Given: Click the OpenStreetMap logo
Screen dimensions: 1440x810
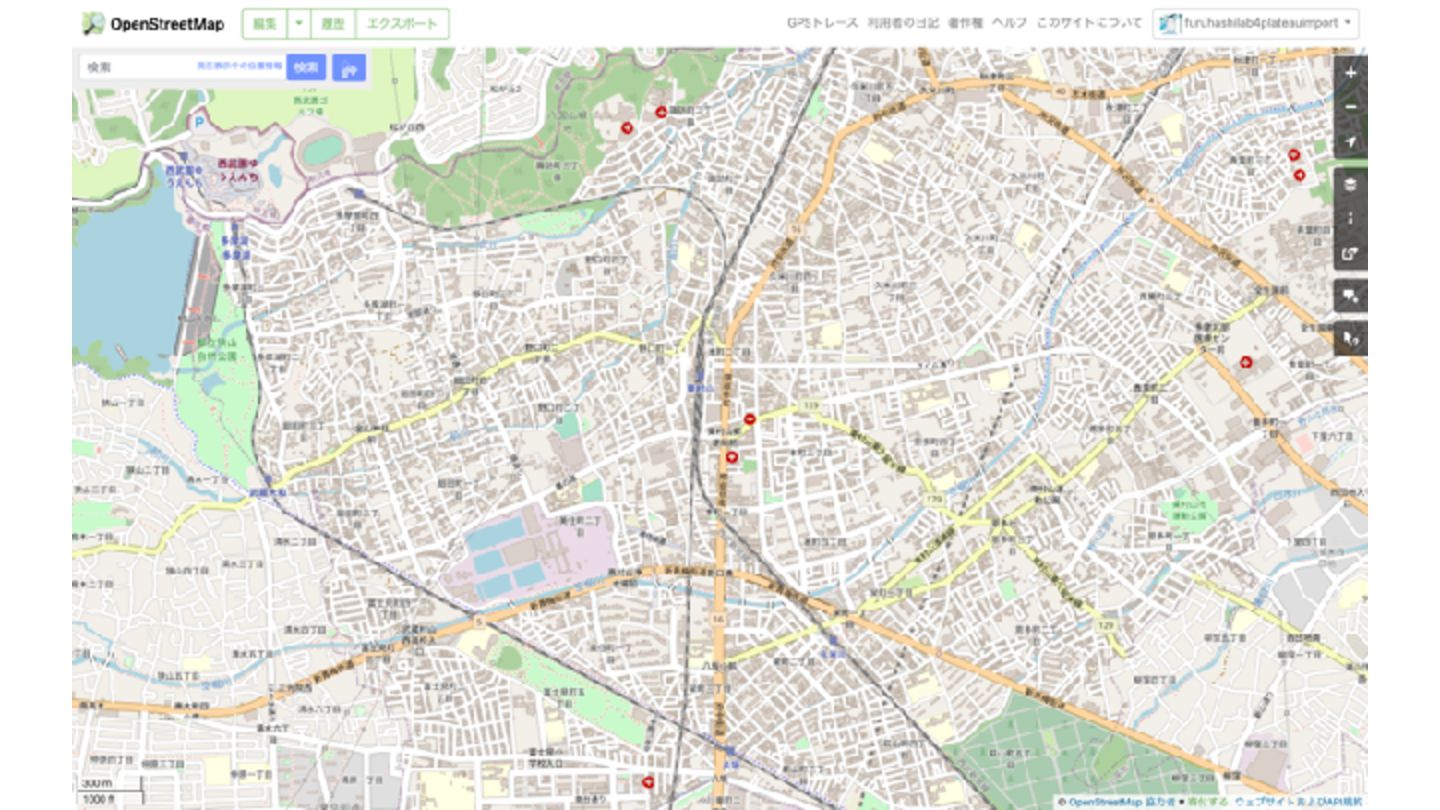Looking at the screenshot, I should [x=153, y=23].
